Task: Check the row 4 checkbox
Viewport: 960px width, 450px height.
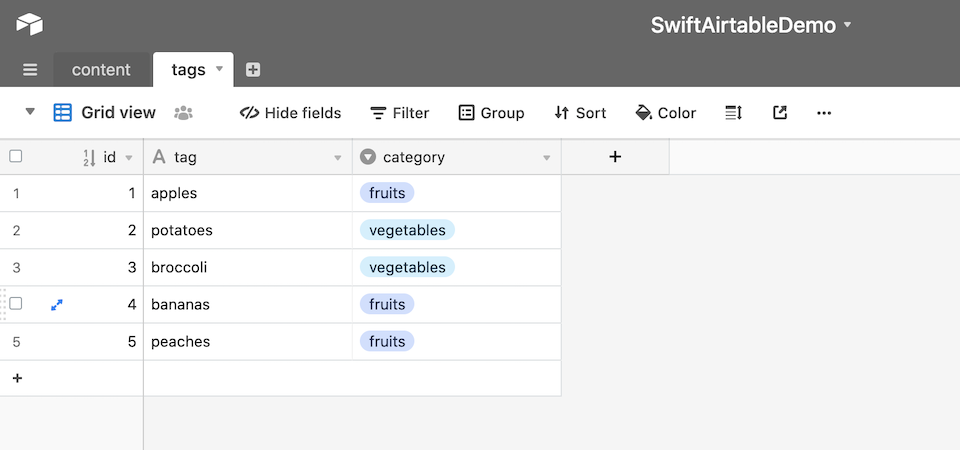Action: (16, 304)
